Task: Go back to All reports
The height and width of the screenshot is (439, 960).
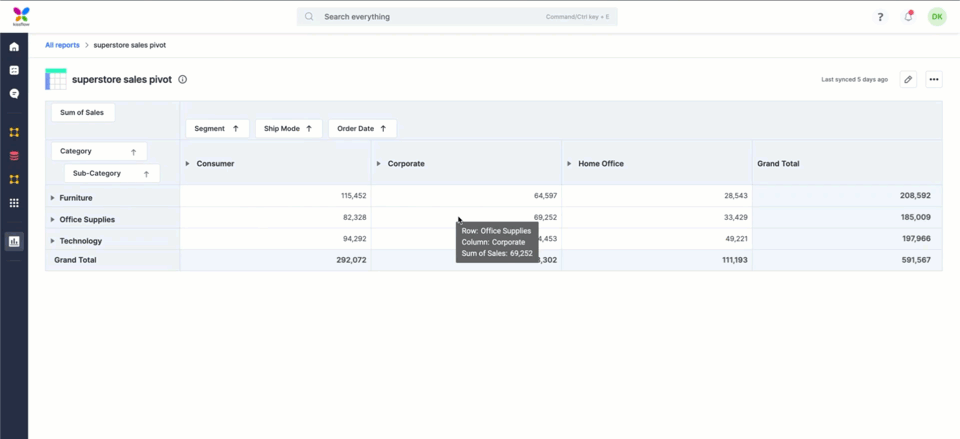Action: coord(62,45)
